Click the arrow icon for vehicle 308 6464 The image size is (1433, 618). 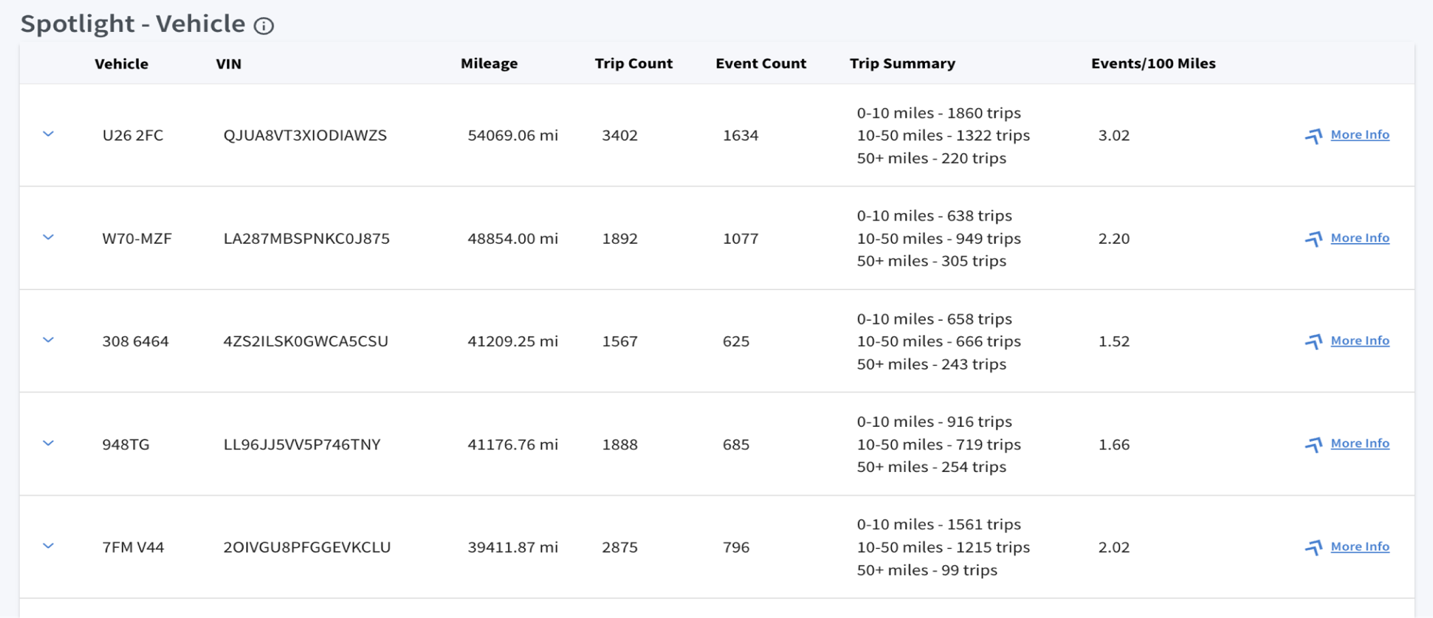click(1314, 342)
